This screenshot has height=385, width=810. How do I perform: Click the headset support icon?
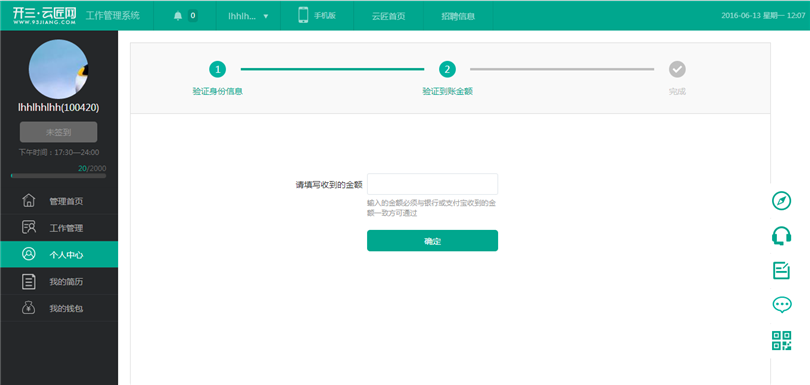[782, 236]
